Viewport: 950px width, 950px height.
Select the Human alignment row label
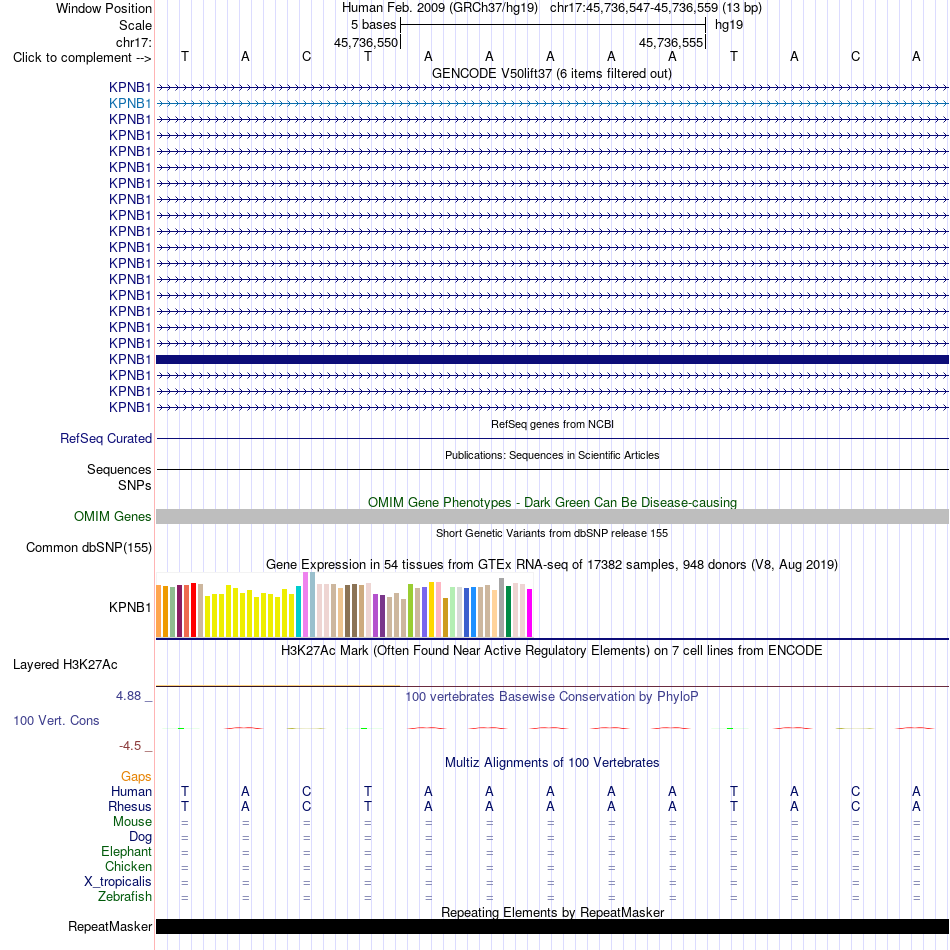point(131,791)
